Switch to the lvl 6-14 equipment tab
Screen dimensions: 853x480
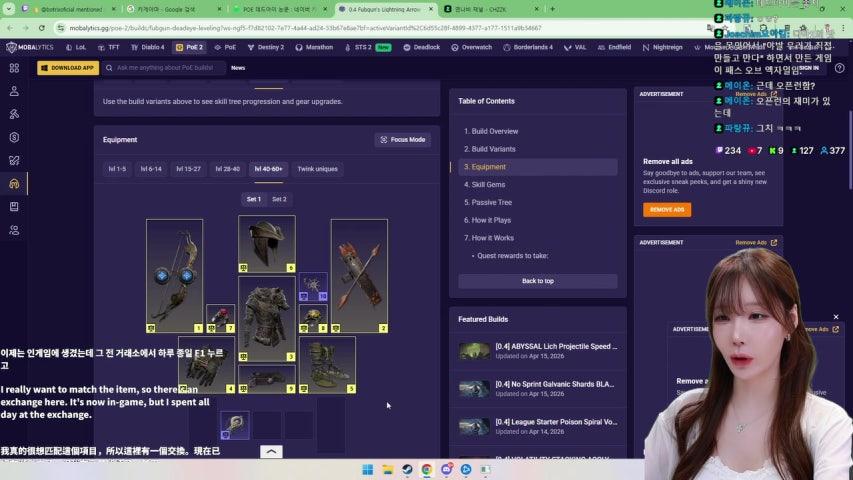151,169
